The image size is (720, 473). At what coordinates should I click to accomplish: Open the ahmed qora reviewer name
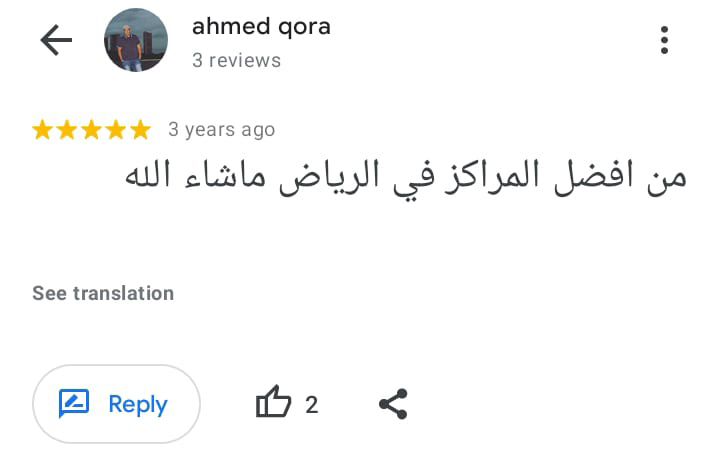click(x=261, y=27)
